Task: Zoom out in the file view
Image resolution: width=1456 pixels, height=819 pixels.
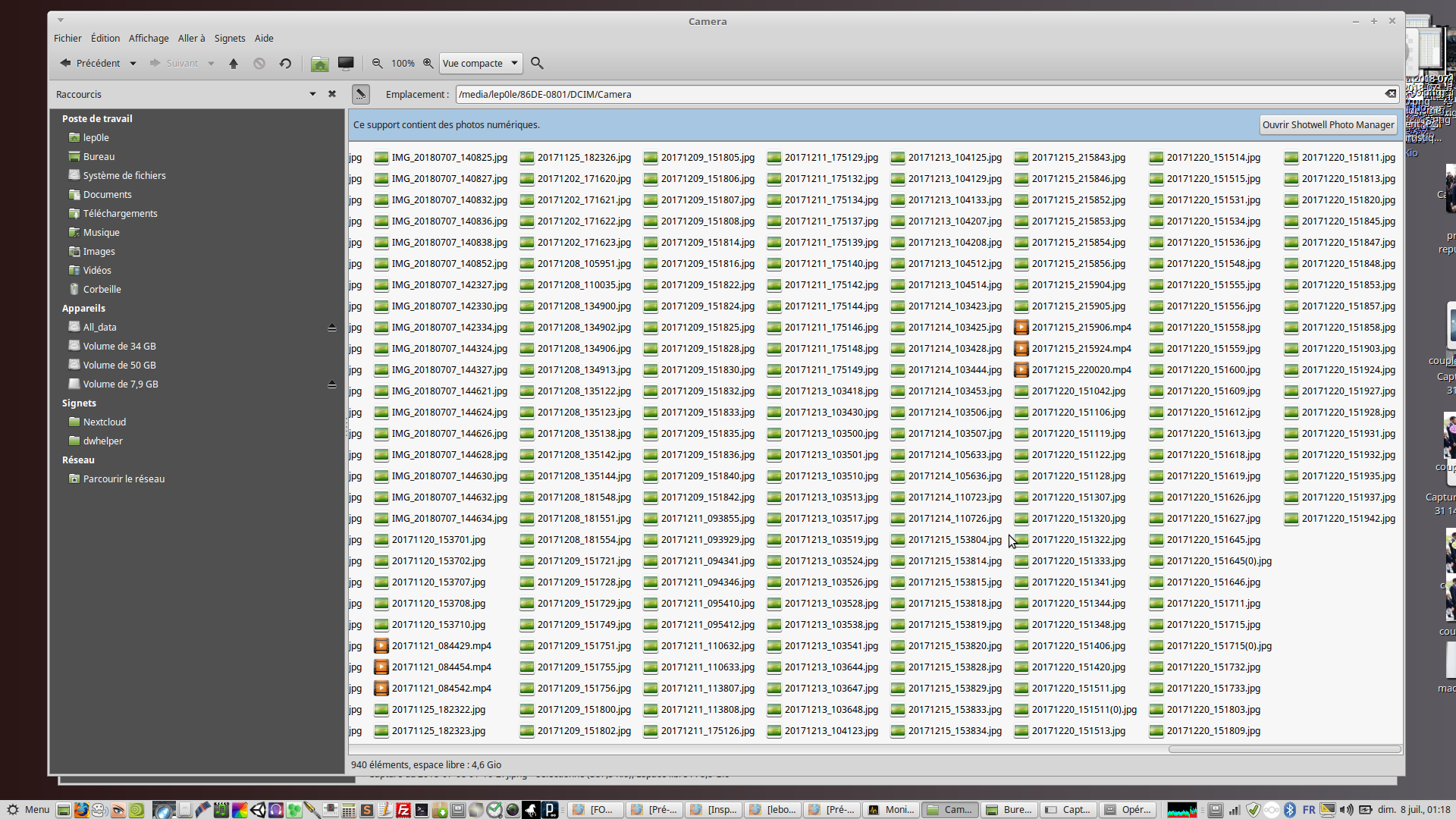Action: click(377, 64)
